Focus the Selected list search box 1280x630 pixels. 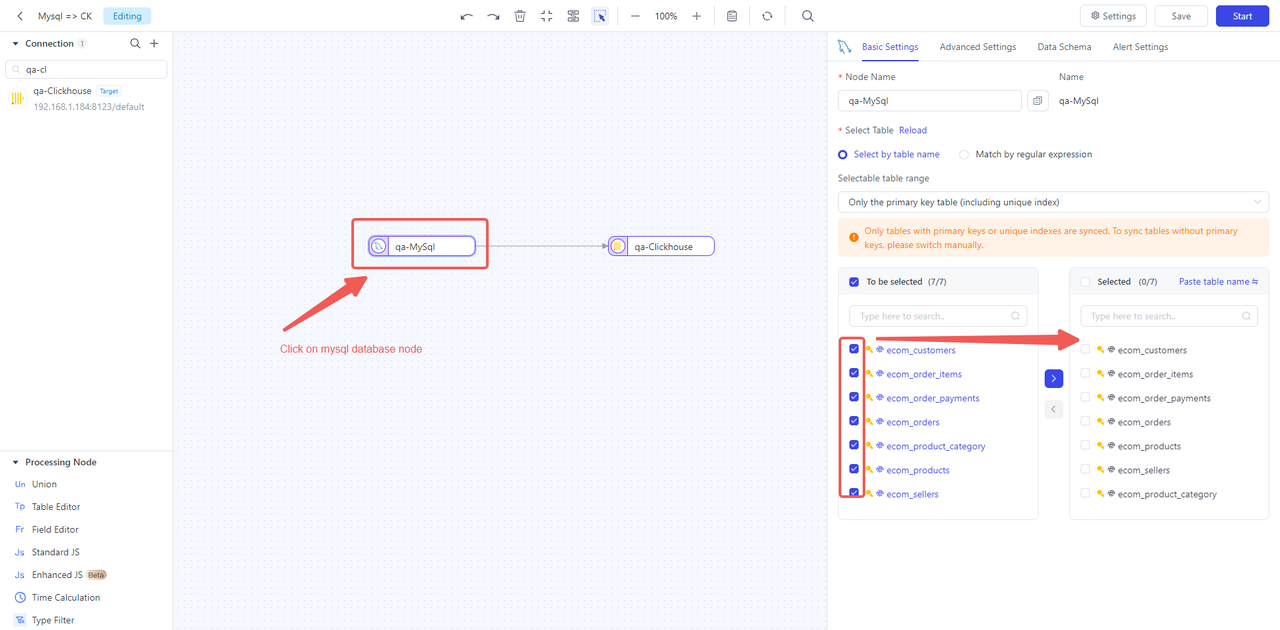pyautogui.click(x=1169, y=316)
